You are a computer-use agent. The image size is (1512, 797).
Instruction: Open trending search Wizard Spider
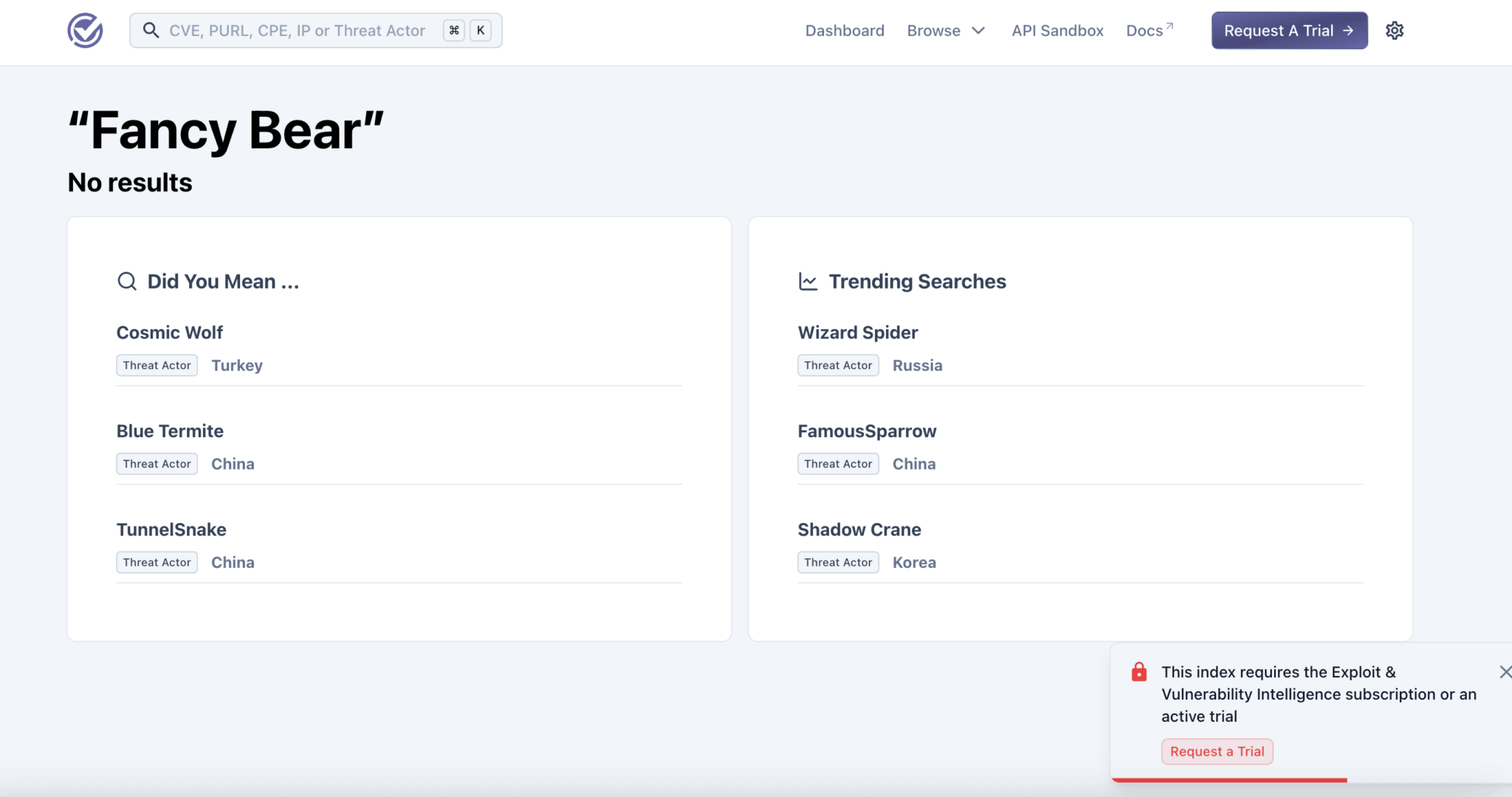coord(858,332)
